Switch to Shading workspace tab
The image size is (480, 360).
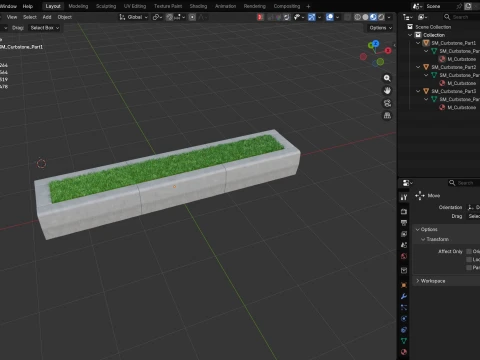click(x=198, y=6)
